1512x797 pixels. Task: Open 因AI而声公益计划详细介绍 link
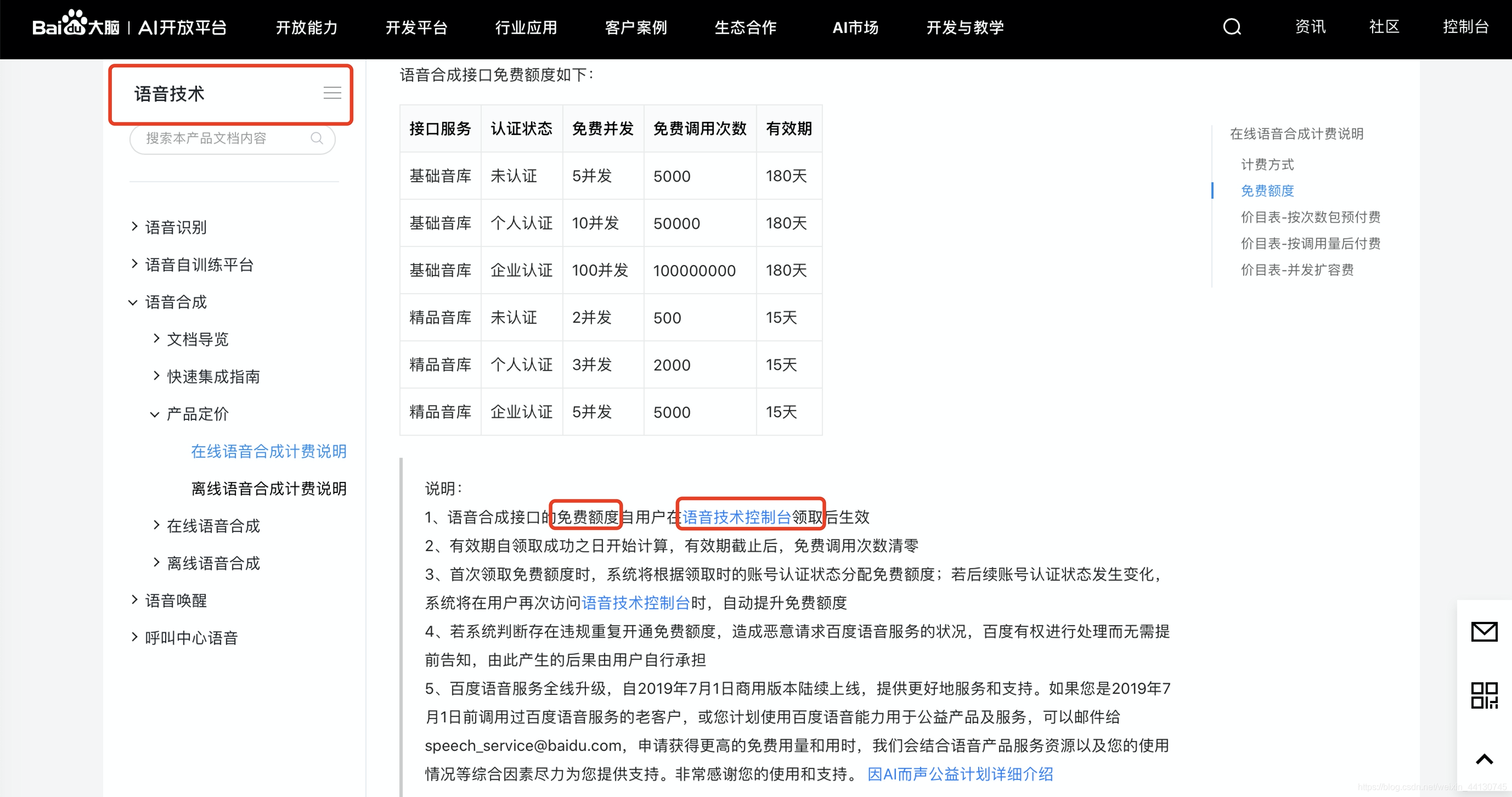click(960, 774)
